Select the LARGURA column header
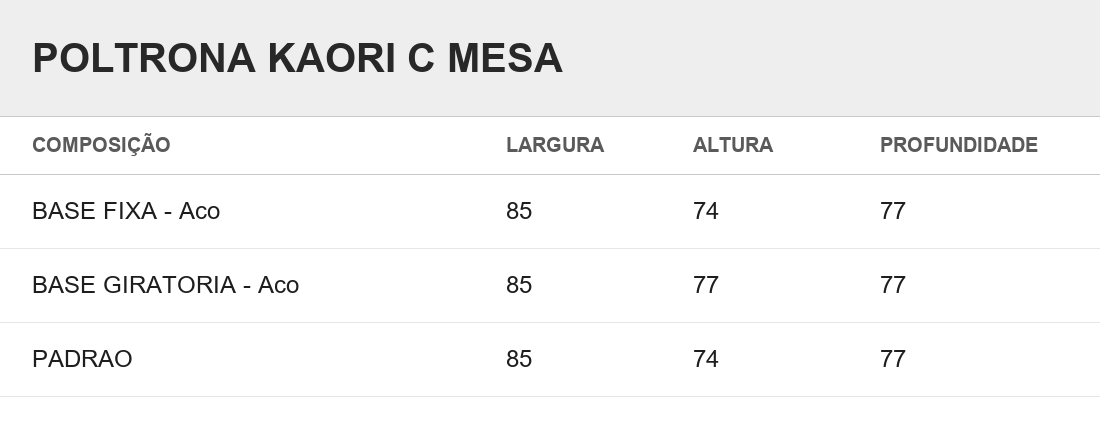 point(555,145)
